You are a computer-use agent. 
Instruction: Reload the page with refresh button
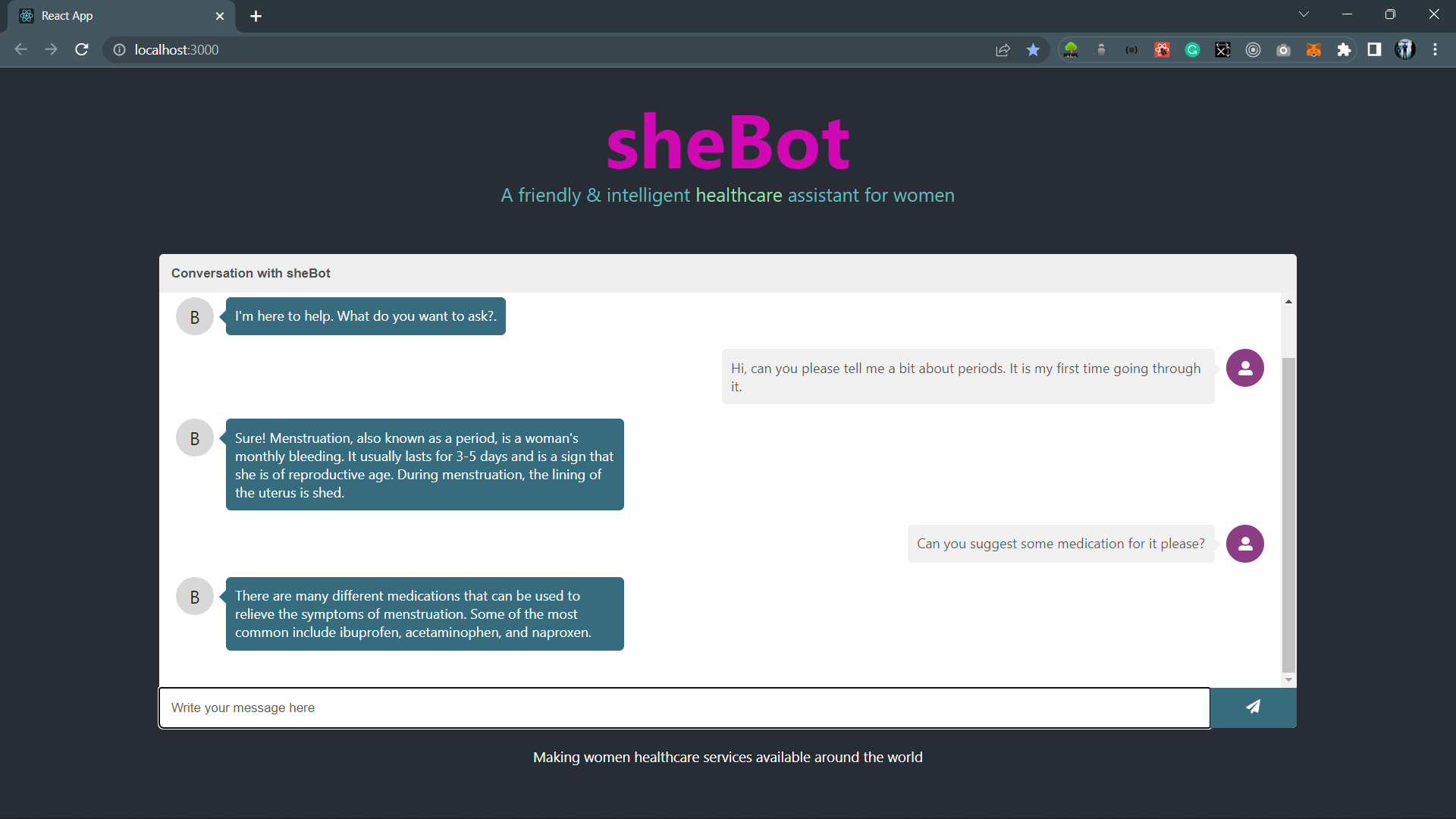point(82,50)
